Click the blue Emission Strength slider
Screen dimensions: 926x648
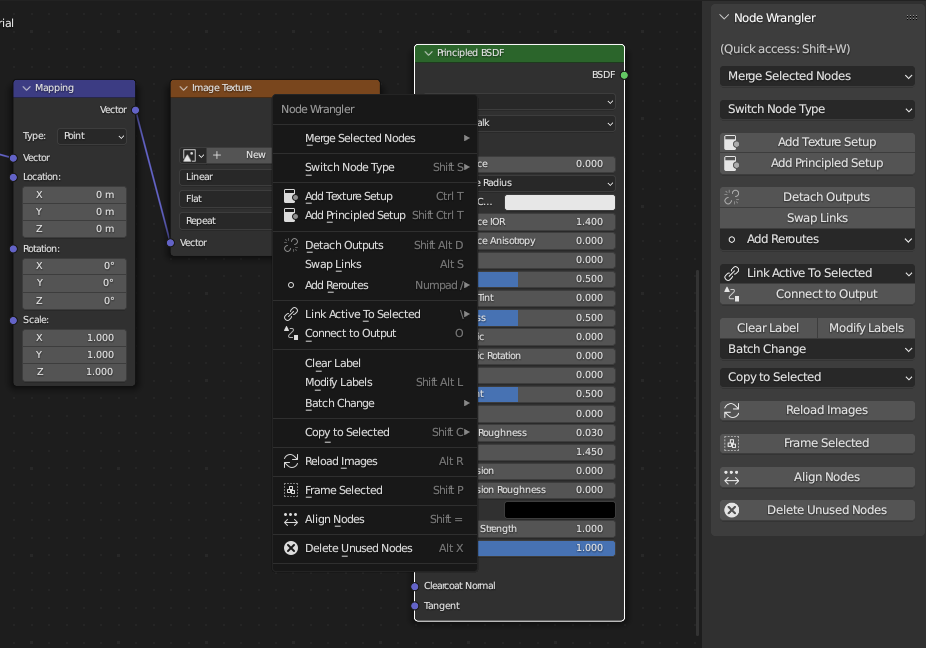click(x=546, y=548)
